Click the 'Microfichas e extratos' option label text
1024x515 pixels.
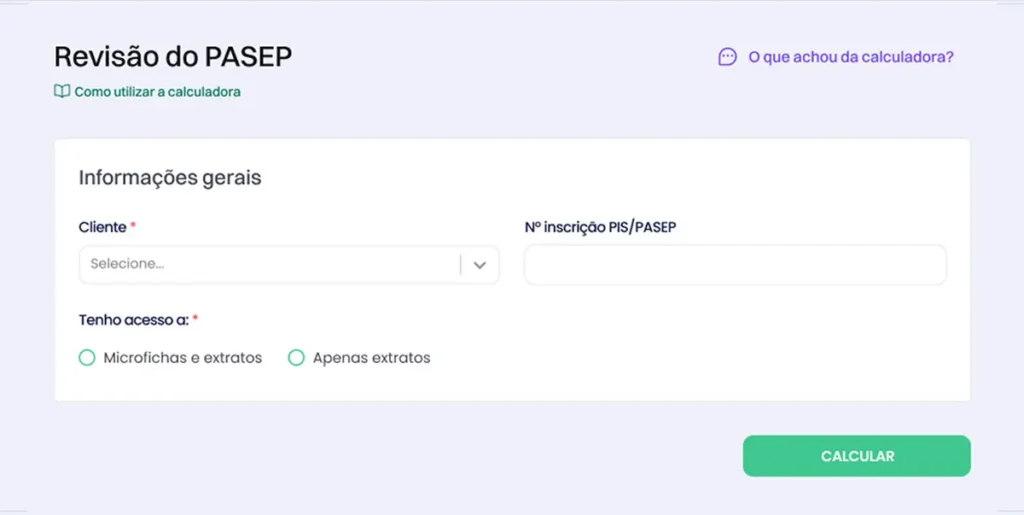pyautogui.click(x=182, y=357)
